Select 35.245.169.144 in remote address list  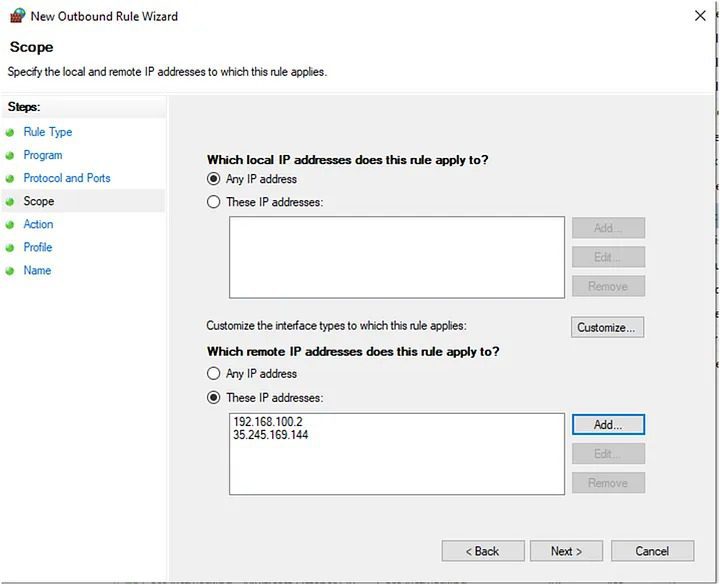pos(270,435)
